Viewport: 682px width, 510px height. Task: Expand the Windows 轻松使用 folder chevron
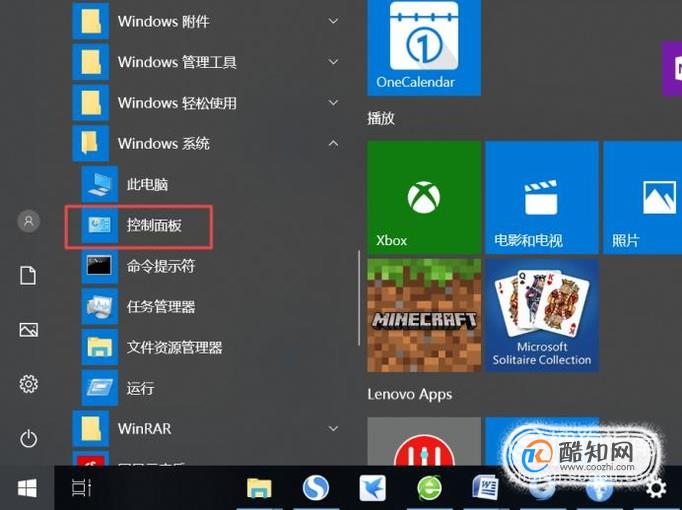point(333,103)
